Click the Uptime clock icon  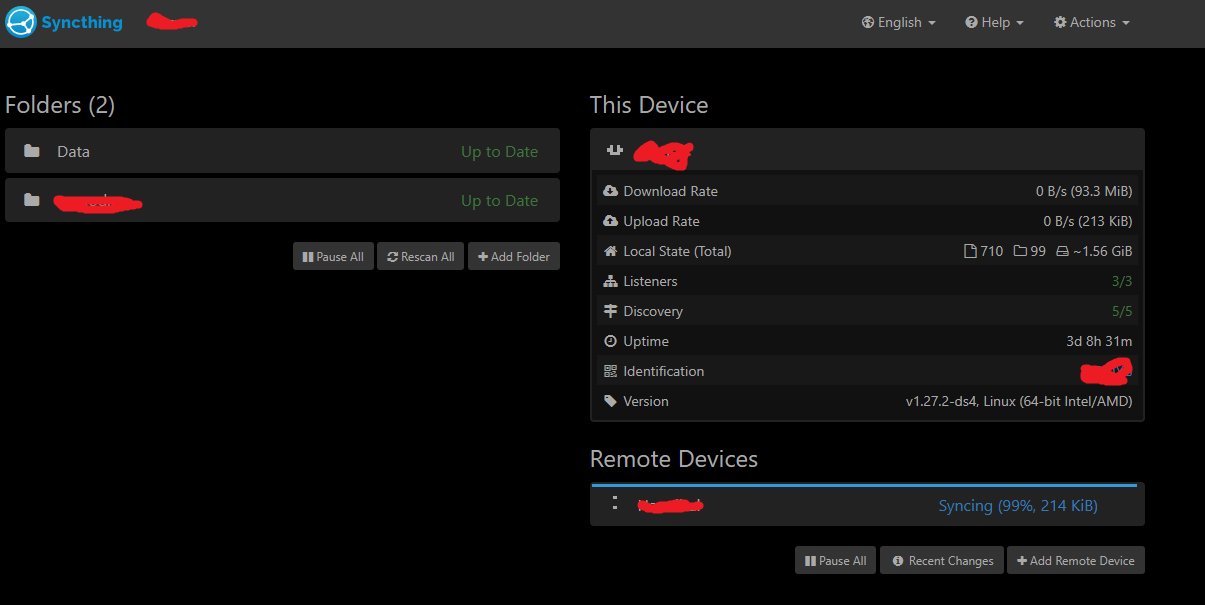coord(611,341)
